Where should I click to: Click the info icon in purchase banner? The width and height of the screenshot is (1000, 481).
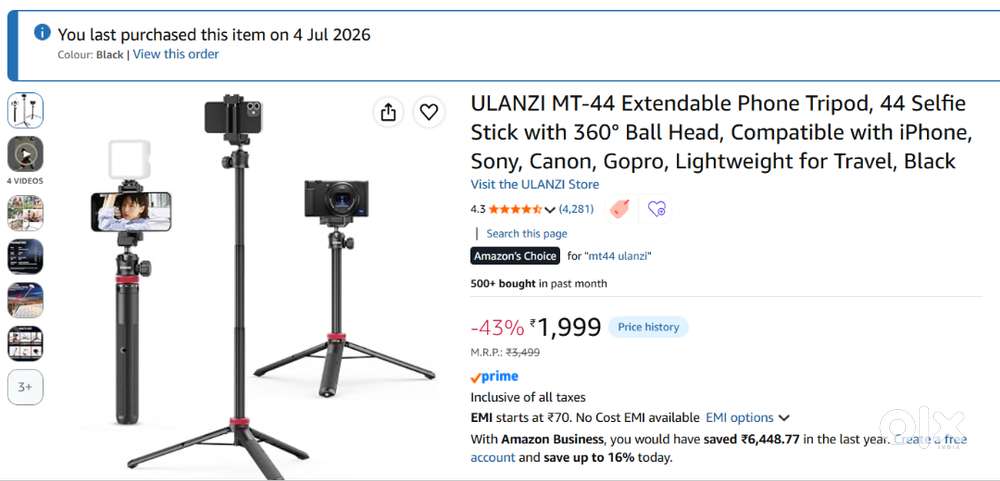coord(42,32)
